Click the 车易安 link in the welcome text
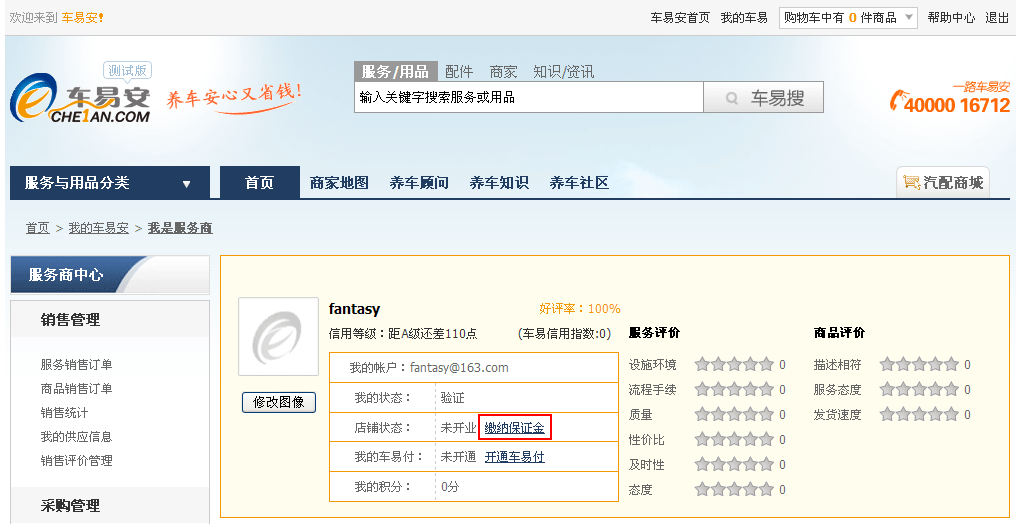The image size is (1023, 527). click(x=82, y=18)
